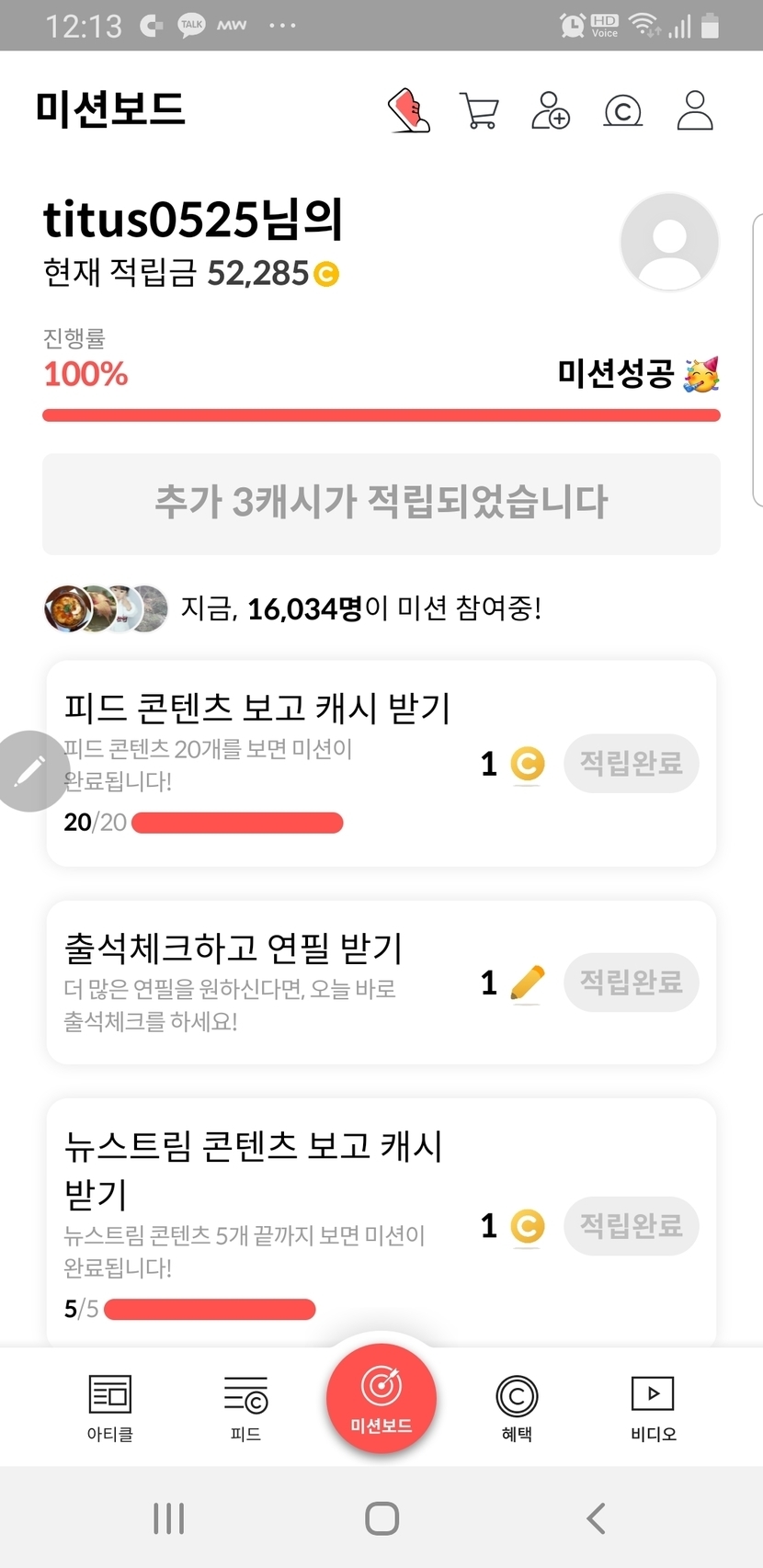Tap the floating pencil edit button
Viewport: 763px width, 1568px height.
[x=29, y=771]
